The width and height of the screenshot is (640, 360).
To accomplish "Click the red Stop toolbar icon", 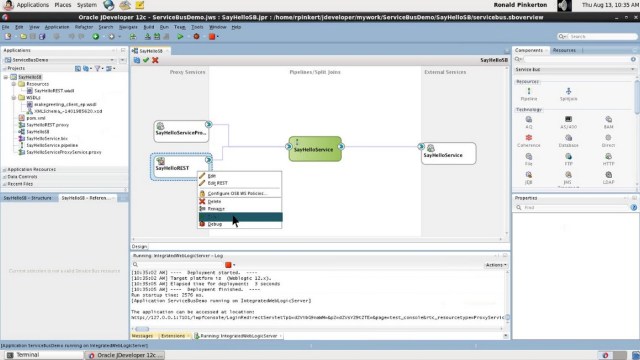I will coord(212,37).
